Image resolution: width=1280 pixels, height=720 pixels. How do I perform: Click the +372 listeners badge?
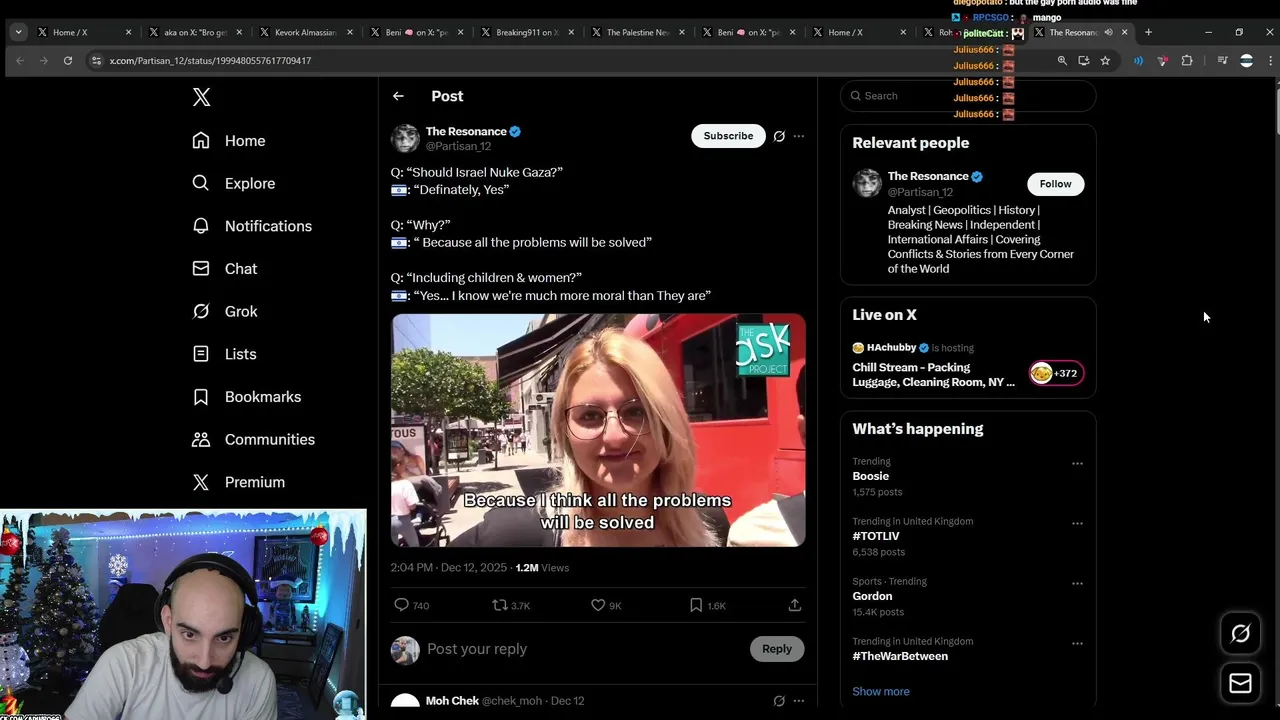click(1056, 373)
